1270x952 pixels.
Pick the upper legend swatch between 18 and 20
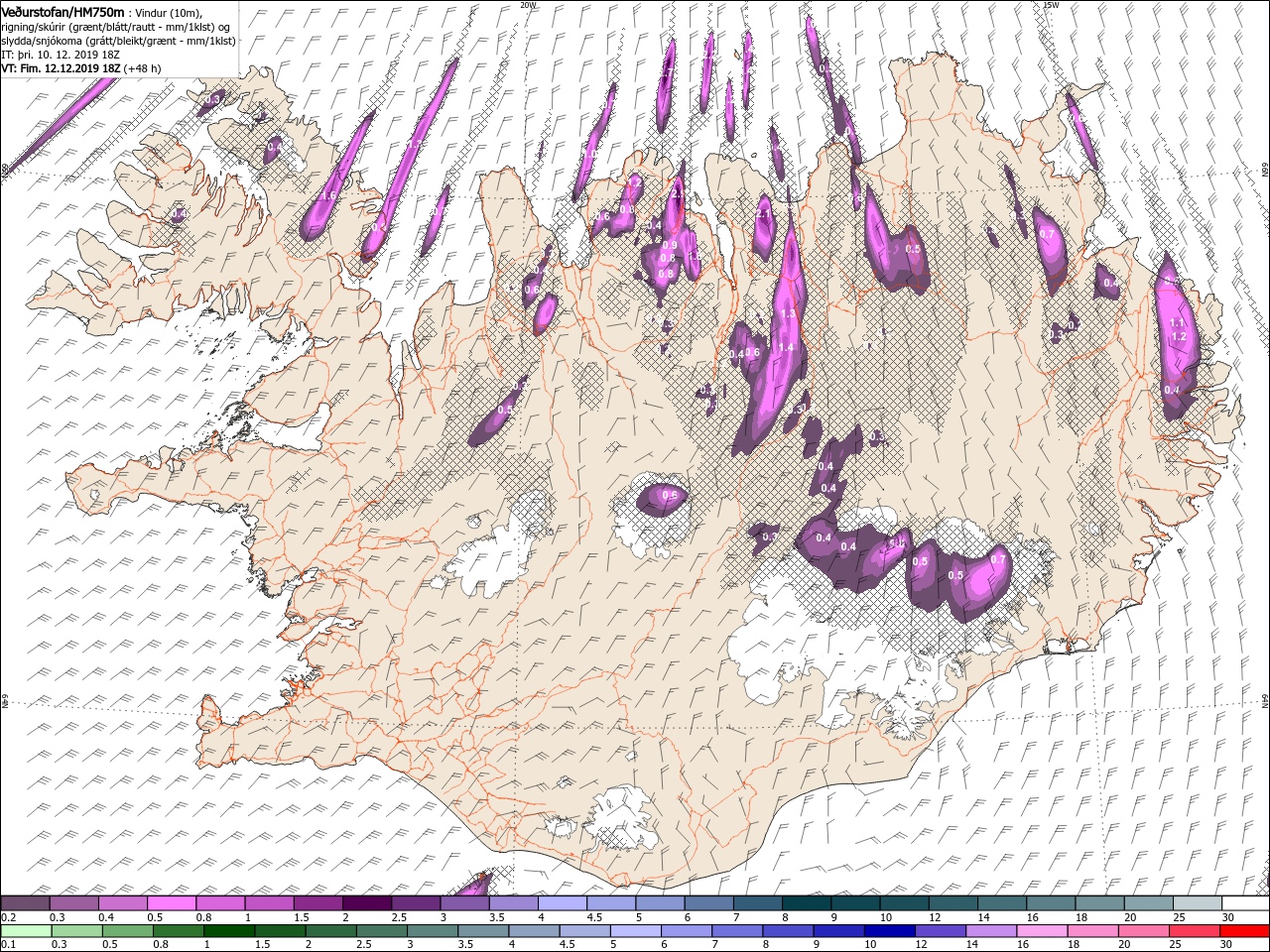tap(1099, 903)
